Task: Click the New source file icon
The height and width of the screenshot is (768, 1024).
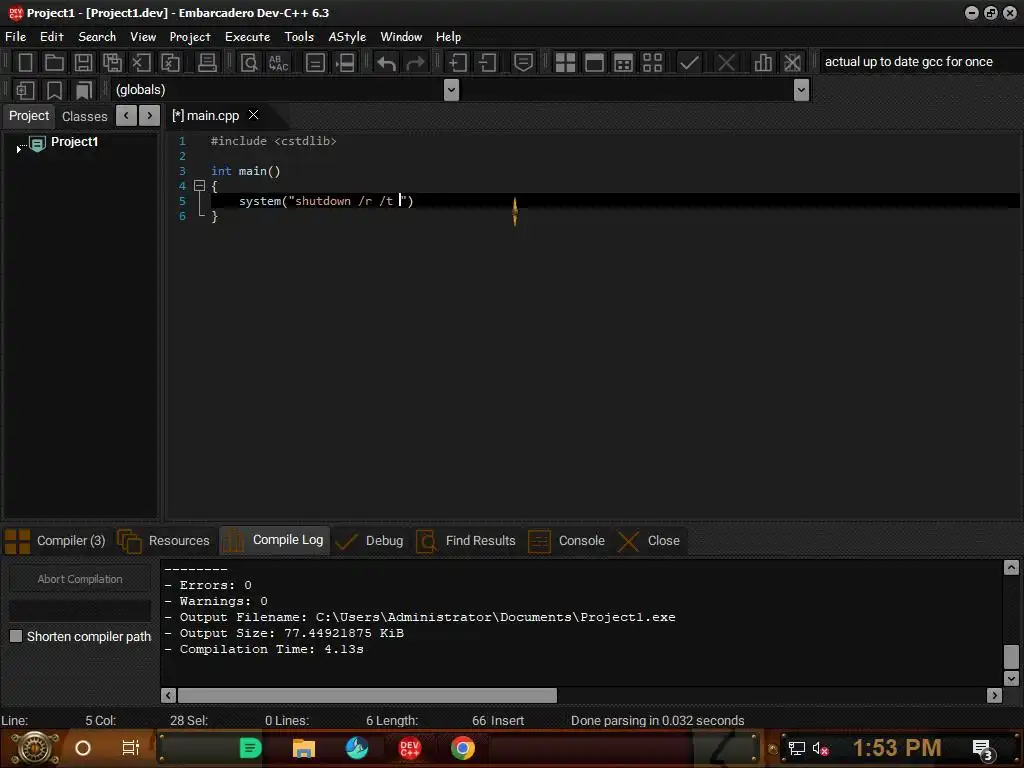Action: pos(25,63)
